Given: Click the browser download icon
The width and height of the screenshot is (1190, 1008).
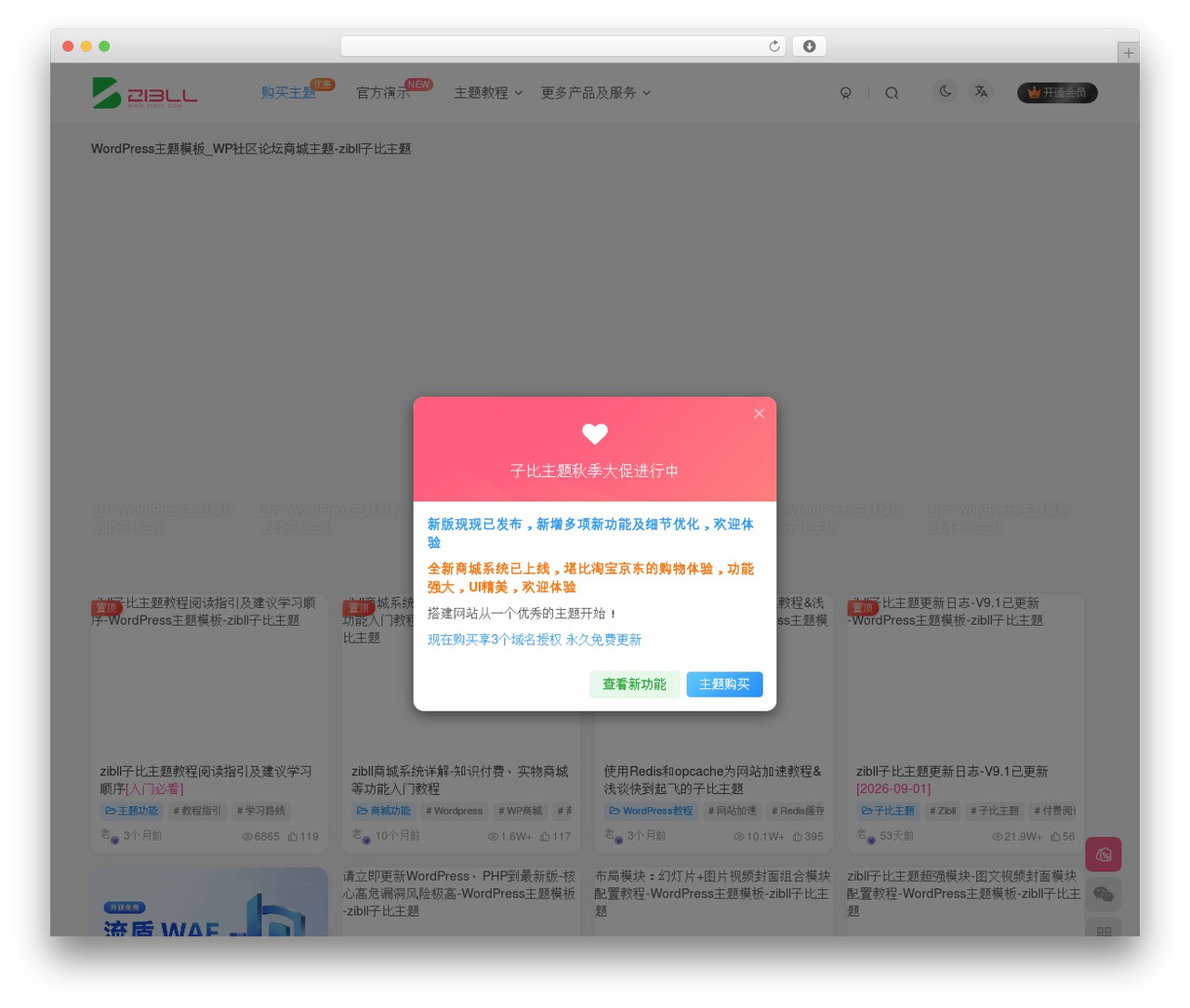Looking at the screenshot, I should (809, 46).
